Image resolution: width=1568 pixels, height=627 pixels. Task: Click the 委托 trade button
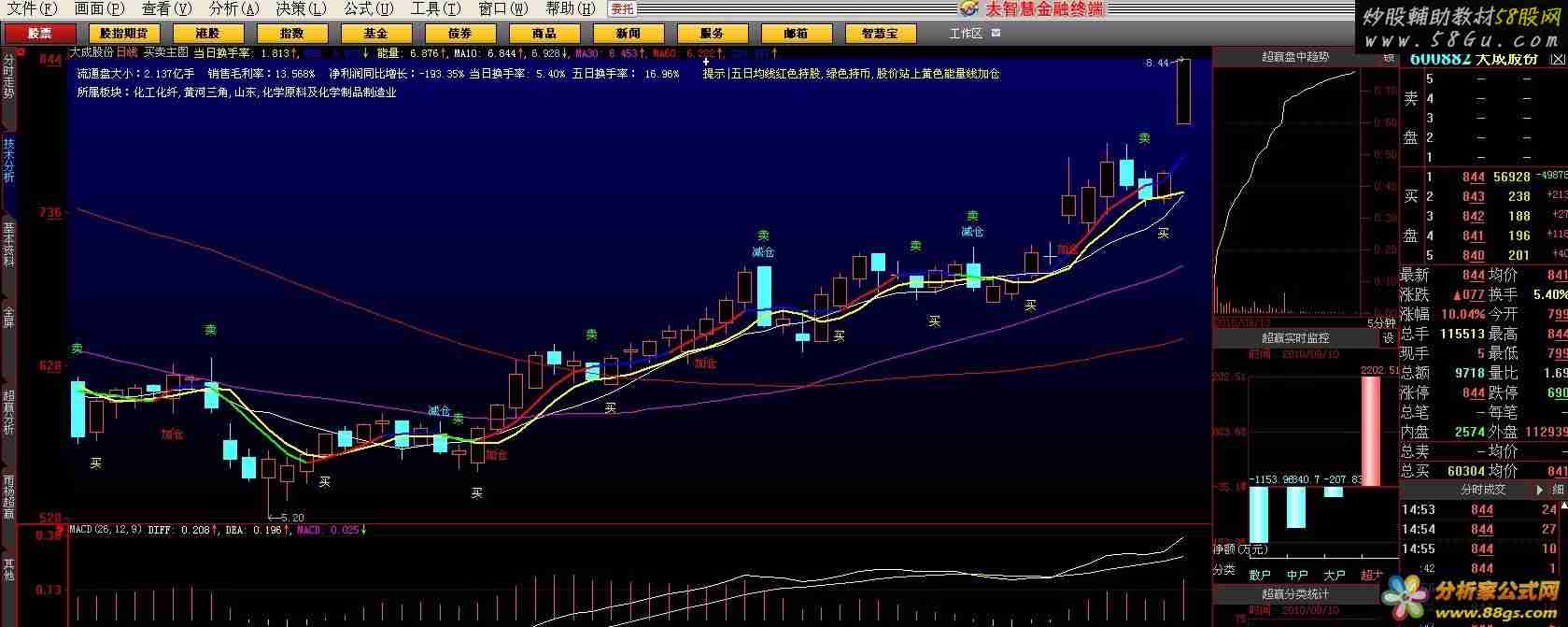click(622, 8)
